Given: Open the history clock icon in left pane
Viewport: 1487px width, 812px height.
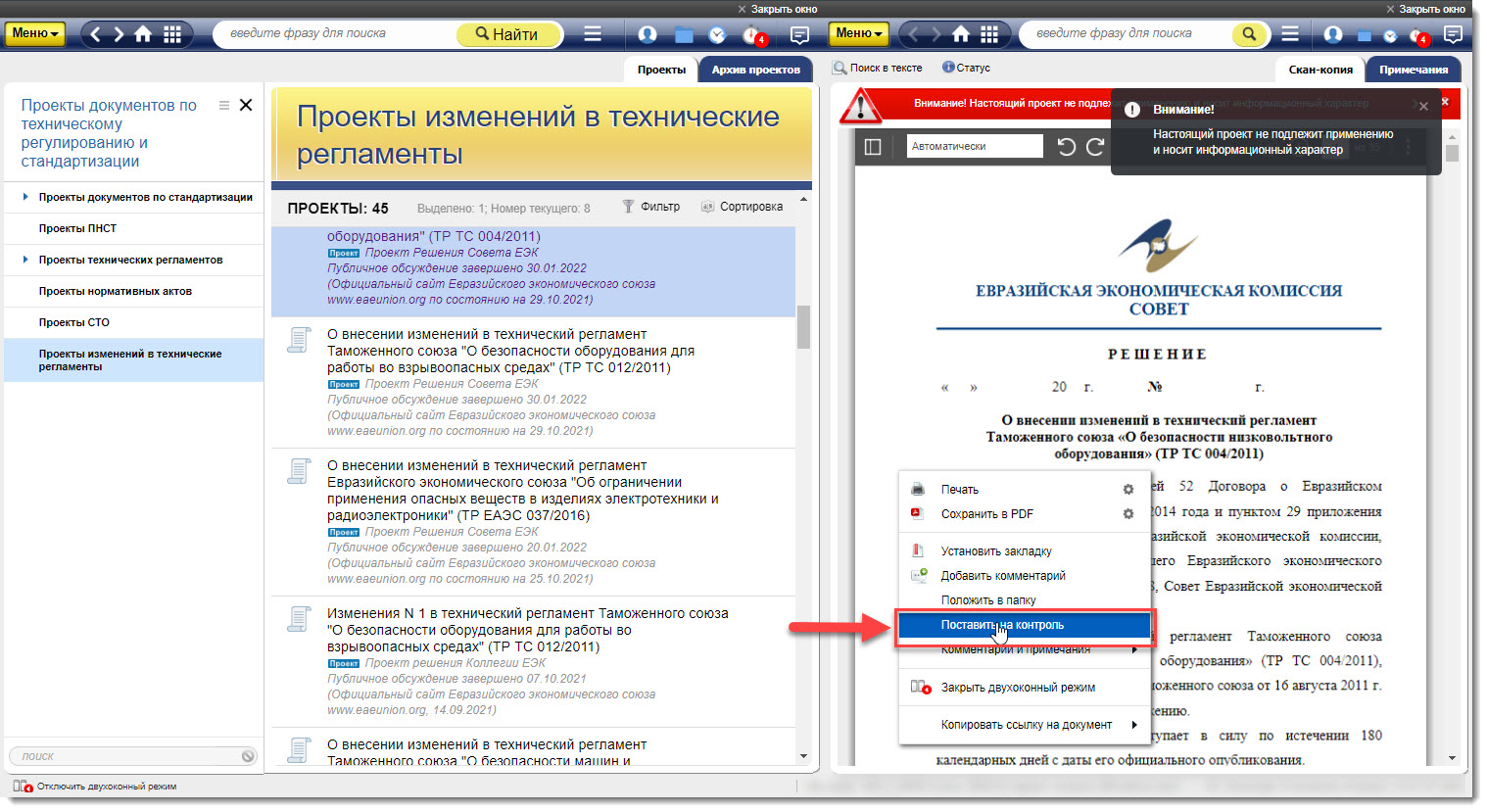Looking at the screenshot, I should point(717,35).
